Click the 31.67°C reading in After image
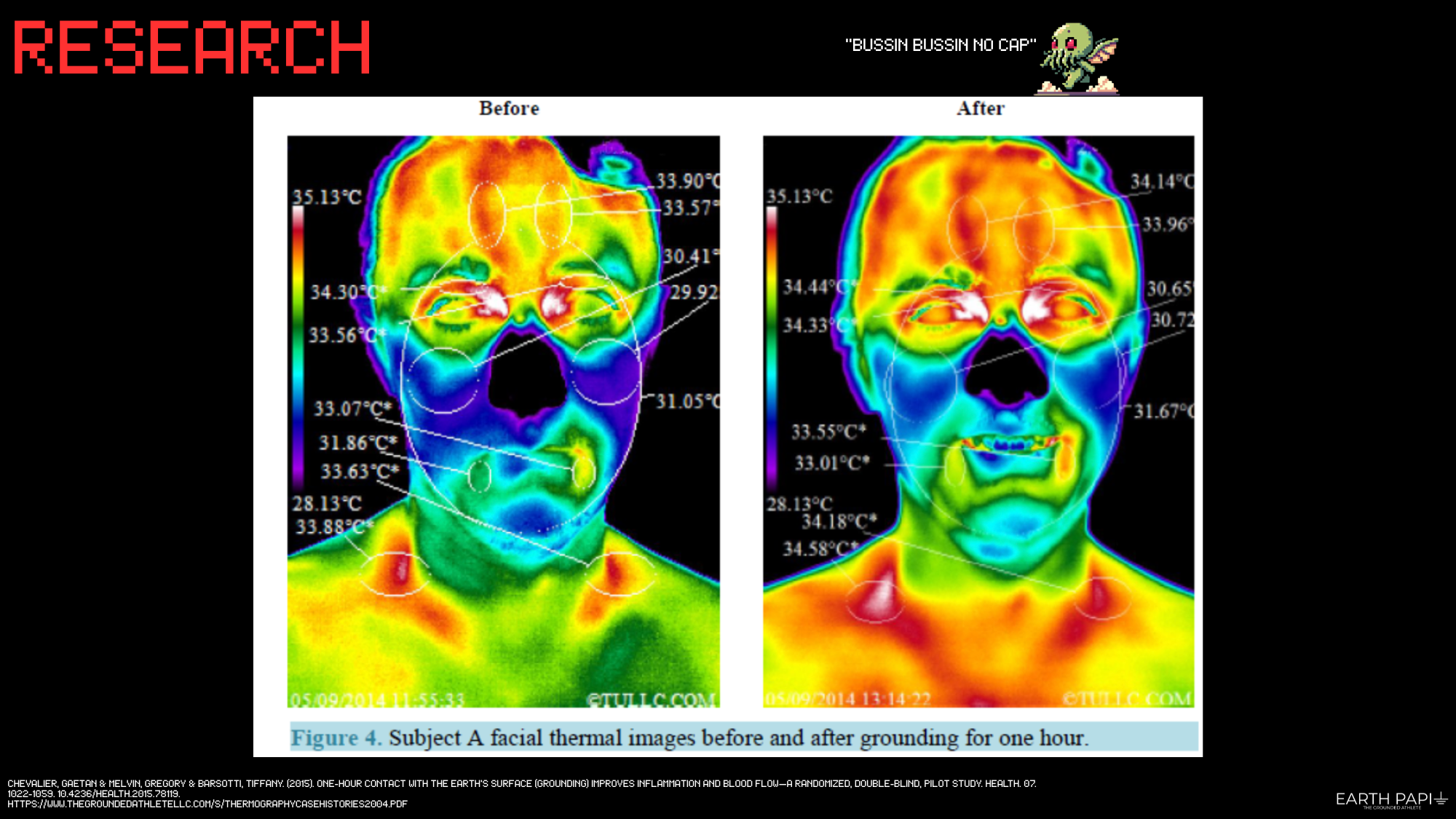The image size is (1456, 819). coord(1163,411)
